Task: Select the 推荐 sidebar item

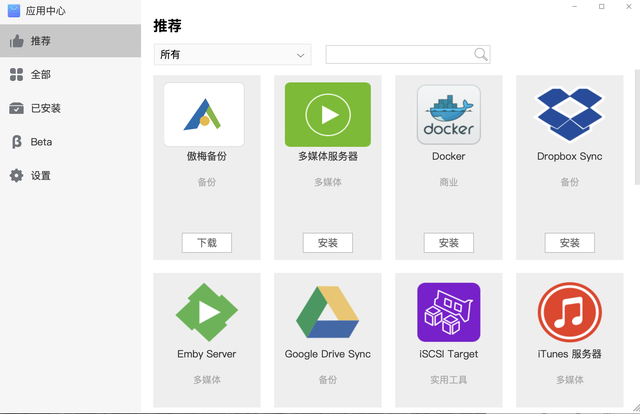Action: (x=70, y=41)
